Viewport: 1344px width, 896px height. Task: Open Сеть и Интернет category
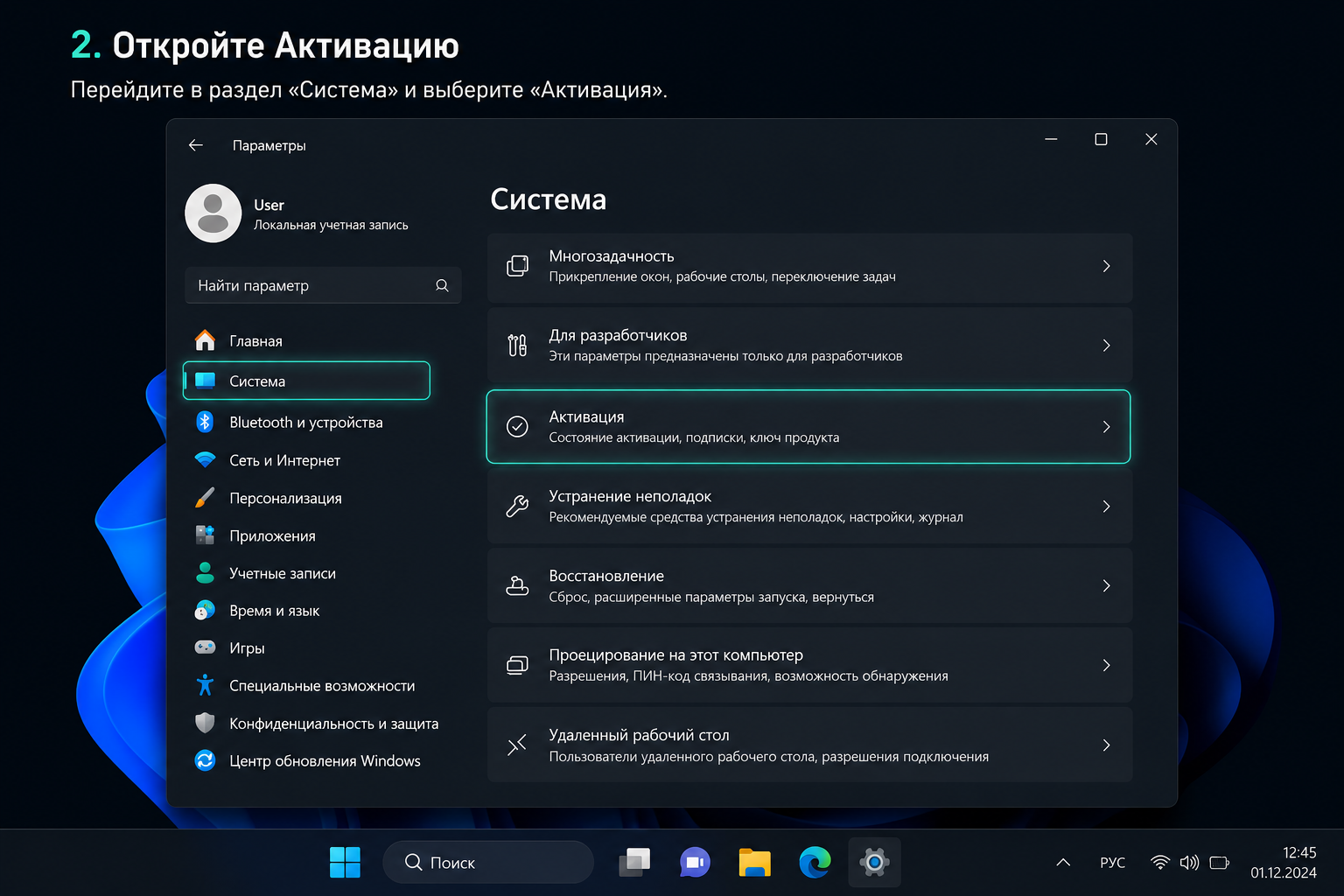306,460
